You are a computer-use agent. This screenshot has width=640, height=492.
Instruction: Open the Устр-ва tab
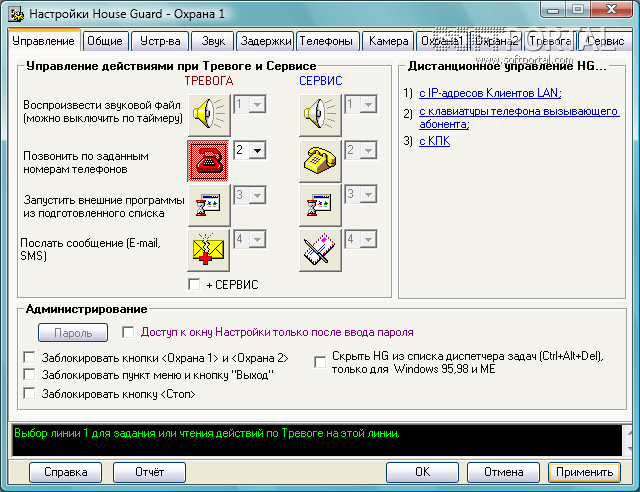pyautogui.click(x=160, y=41)
